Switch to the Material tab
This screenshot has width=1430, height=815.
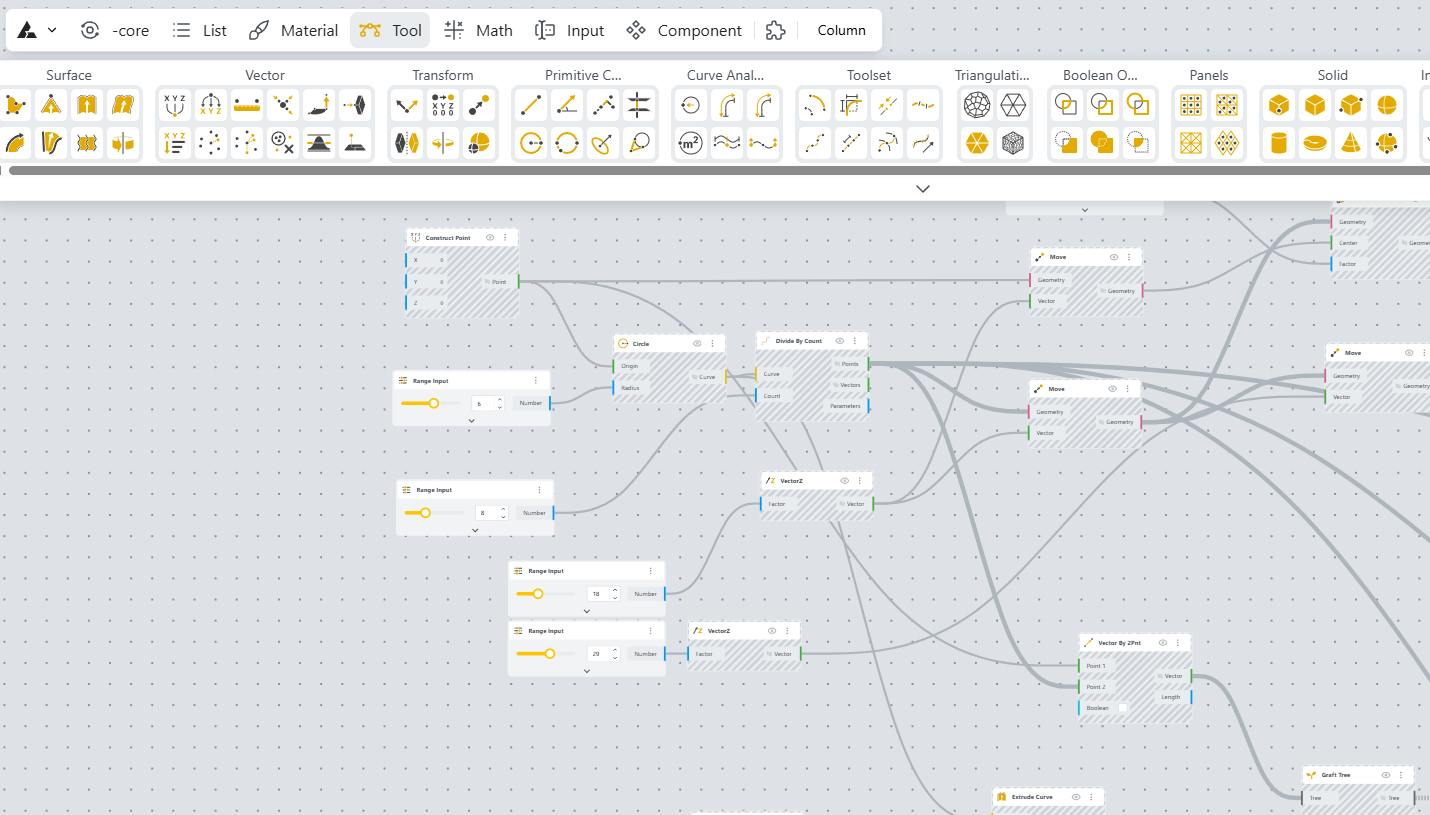pyautogui.click(x=294, y=30)
